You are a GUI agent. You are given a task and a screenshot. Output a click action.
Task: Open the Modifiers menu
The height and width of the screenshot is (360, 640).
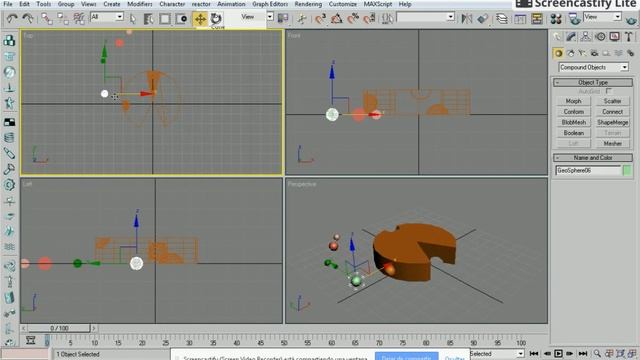140,4
